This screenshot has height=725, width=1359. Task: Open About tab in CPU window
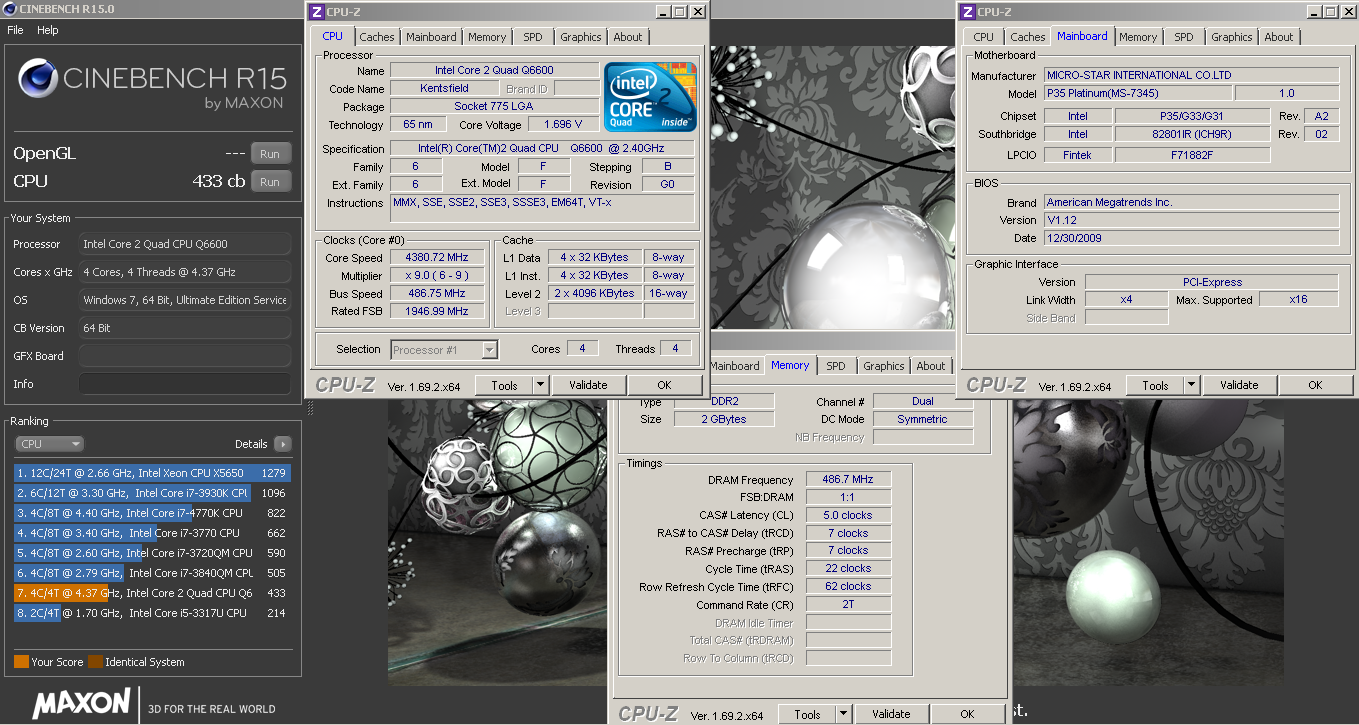click(x=628, y=37)
